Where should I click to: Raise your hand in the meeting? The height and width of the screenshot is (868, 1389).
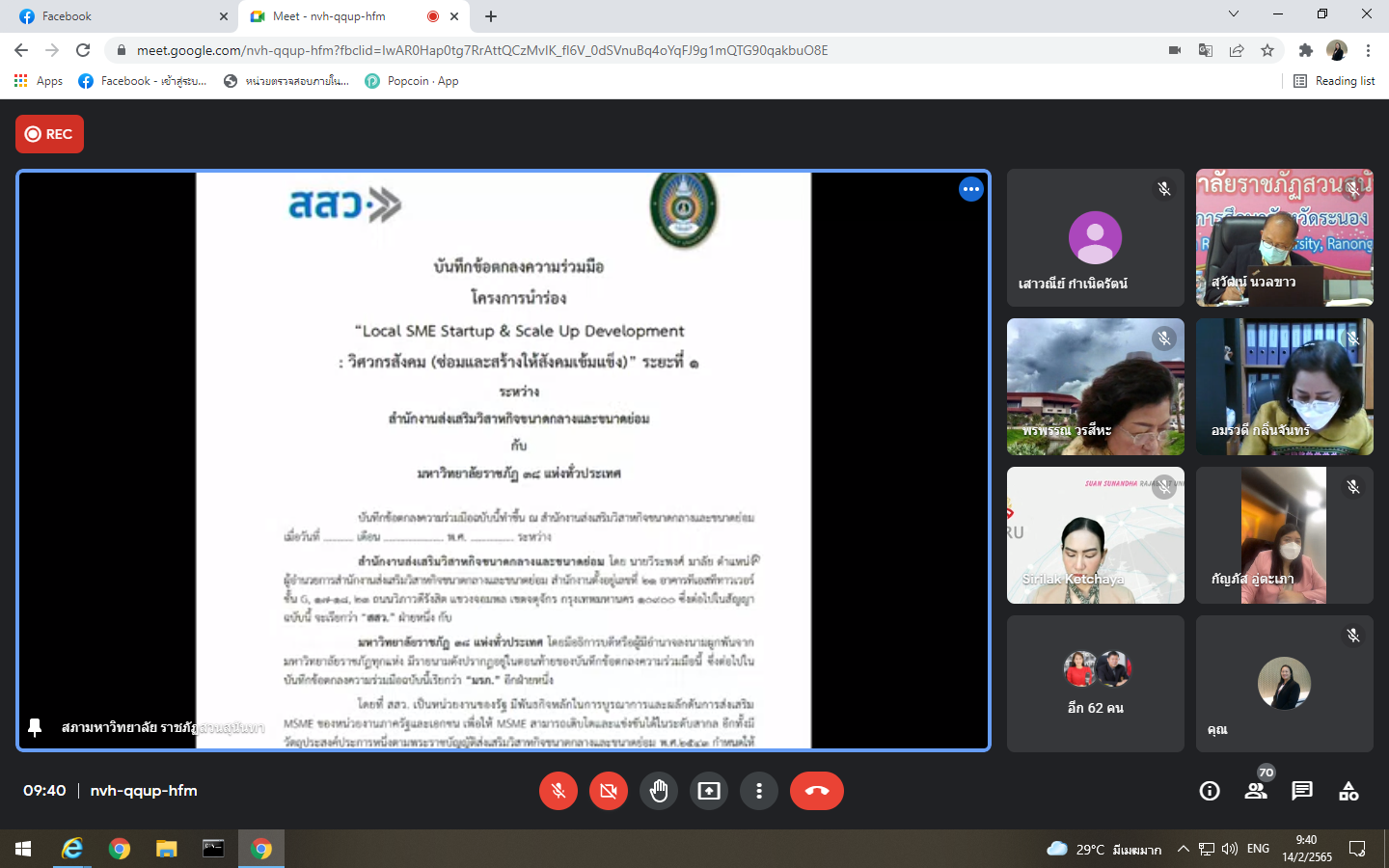659,791
